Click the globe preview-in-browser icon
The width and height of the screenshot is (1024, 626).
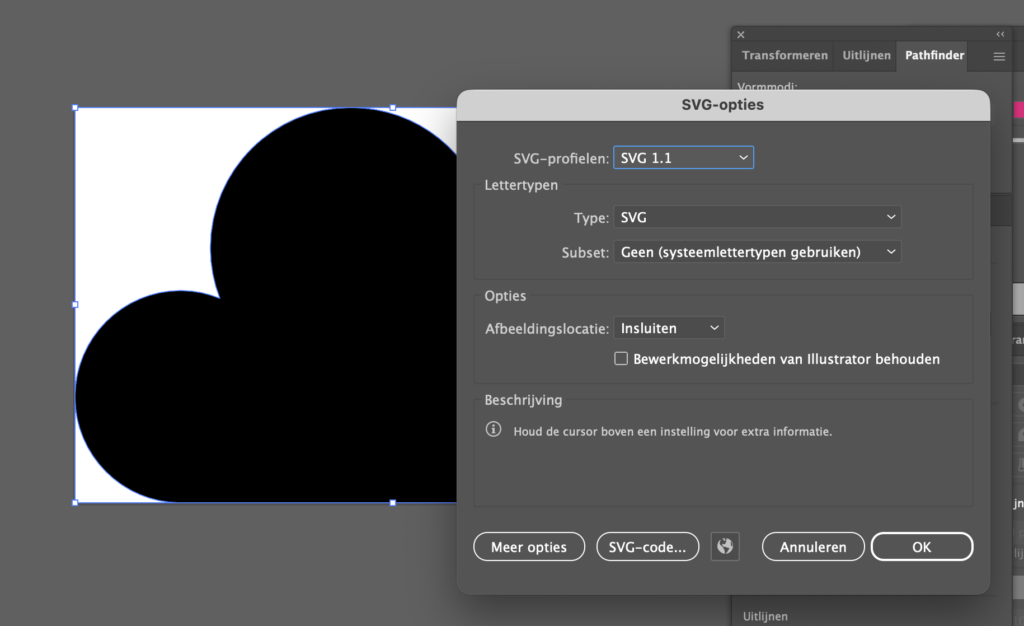click(x=725, y=546)
